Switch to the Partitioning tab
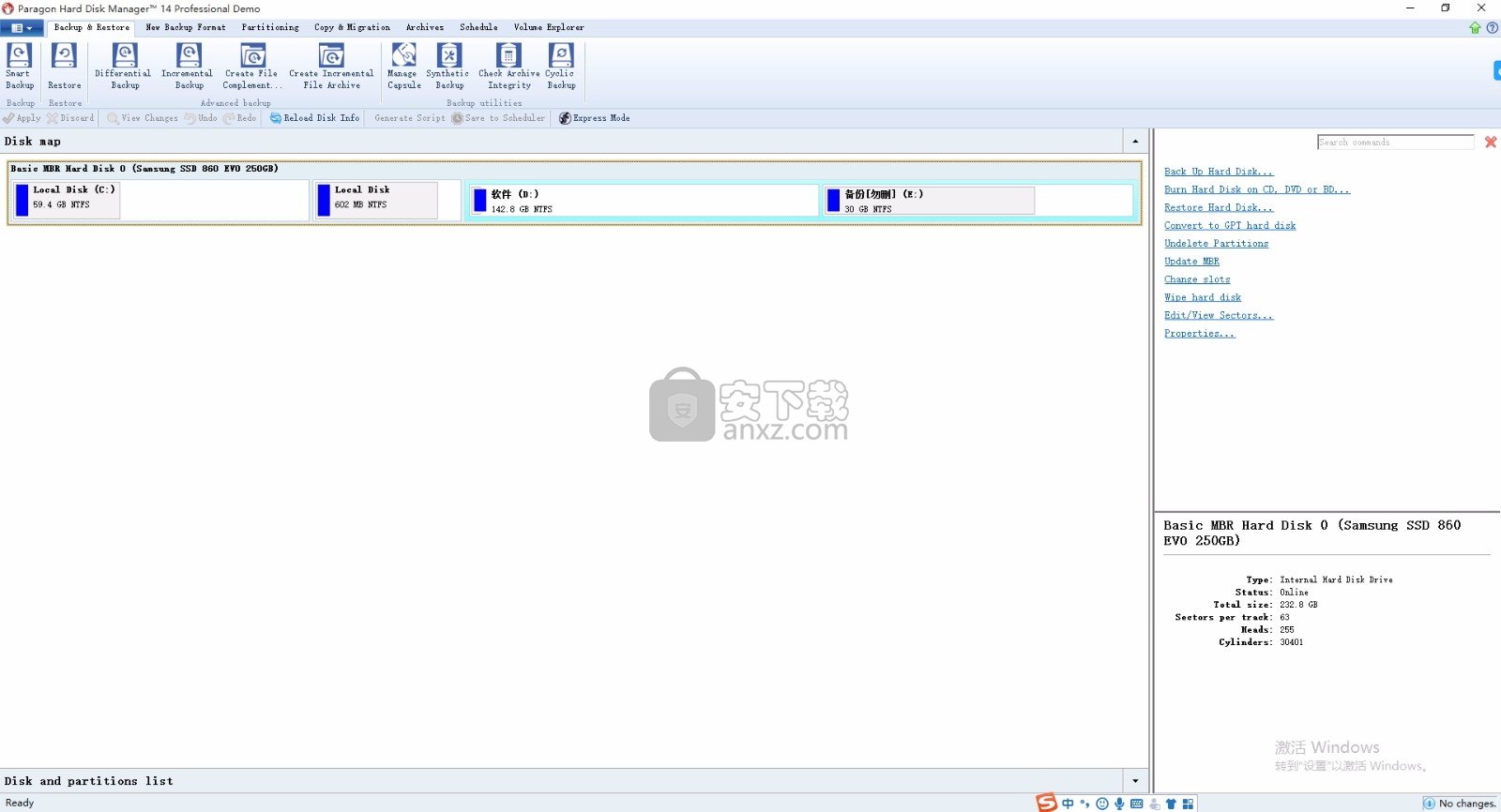The height and width of the screenshot is (812, 1501). click(x=270, y=28)
